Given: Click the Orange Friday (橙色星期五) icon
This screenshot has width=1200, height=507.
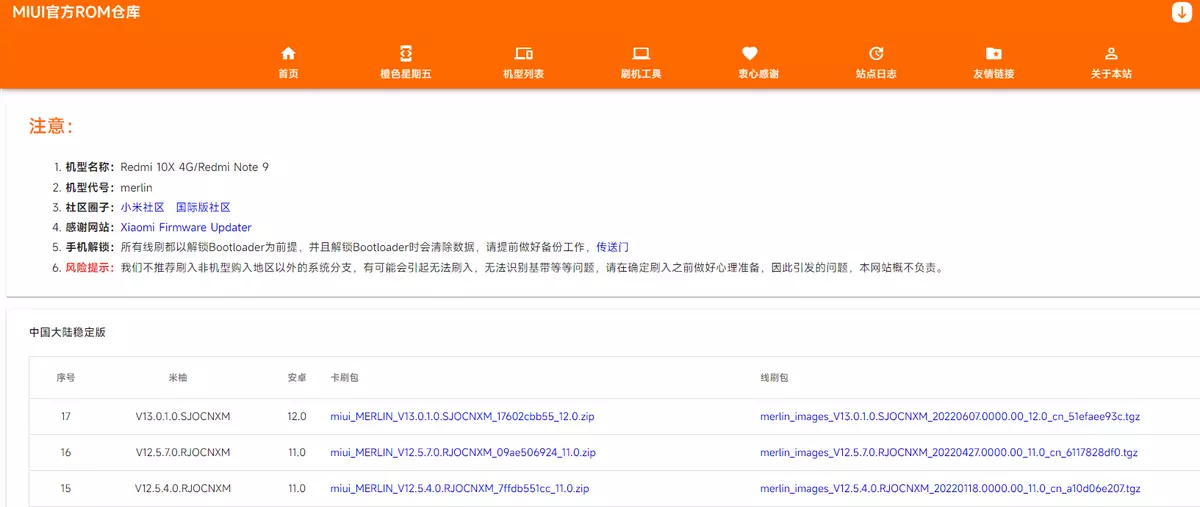Looking at the screenshot, I should [406, 53].
